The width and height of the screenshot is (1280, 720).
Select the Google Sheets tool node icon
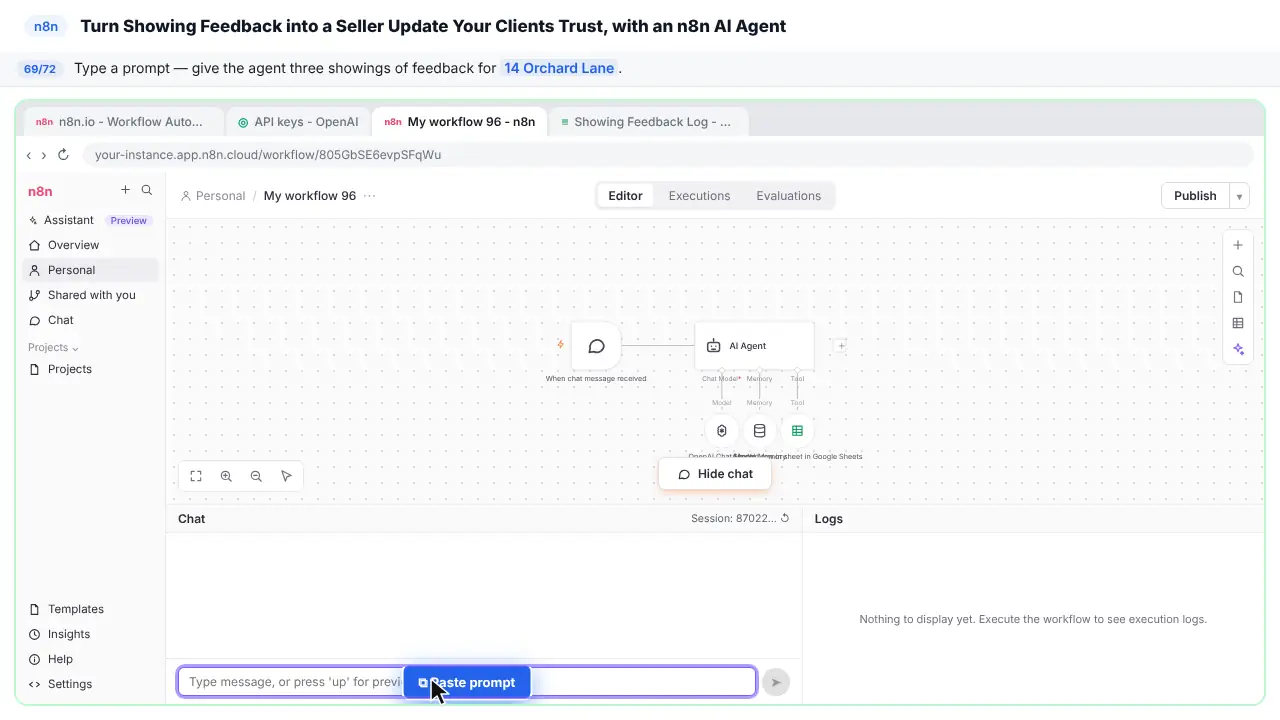click(797, 431)
